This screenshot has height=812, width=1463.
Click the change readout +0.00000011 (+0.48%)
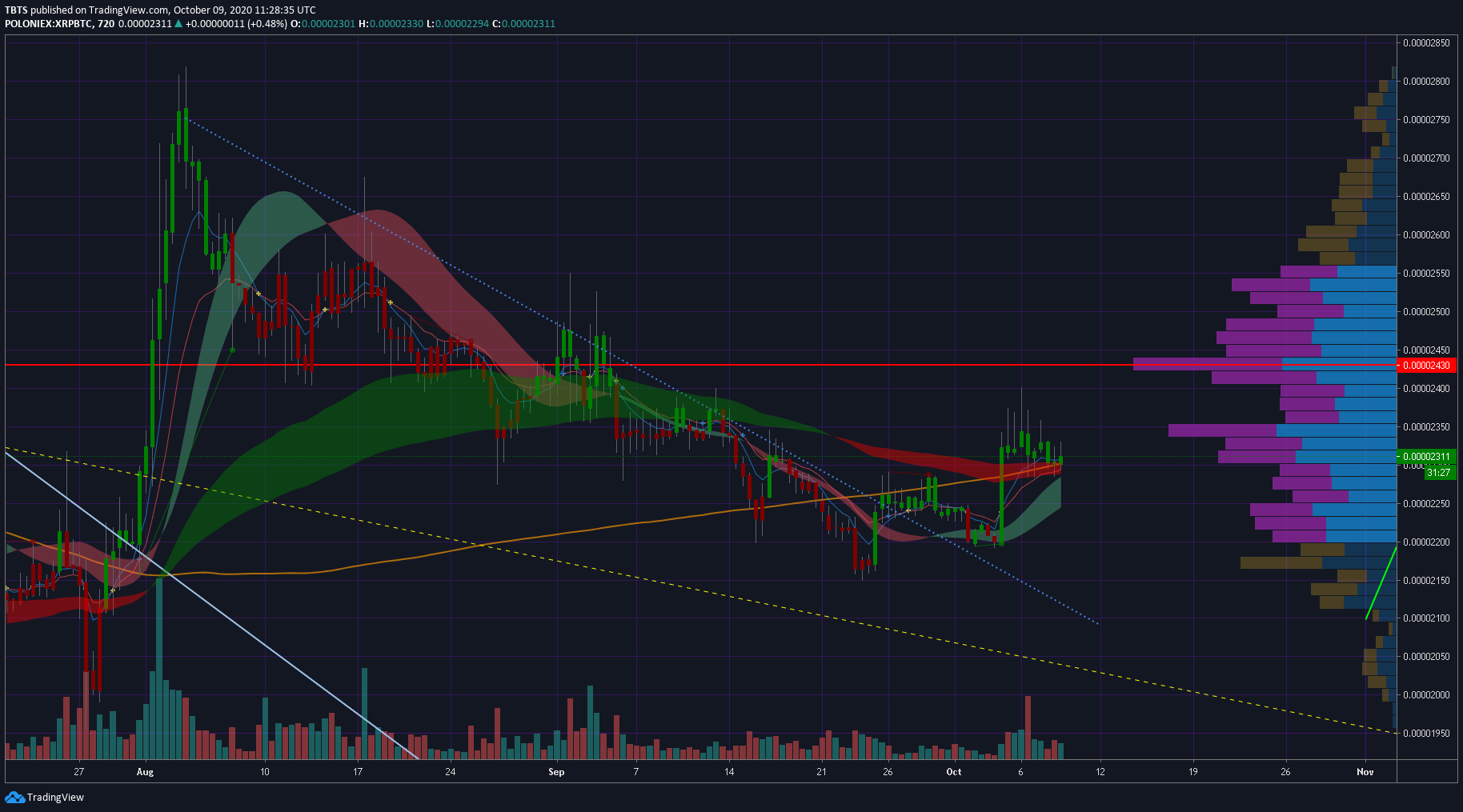pyautogui.click(x=236, y=23)
